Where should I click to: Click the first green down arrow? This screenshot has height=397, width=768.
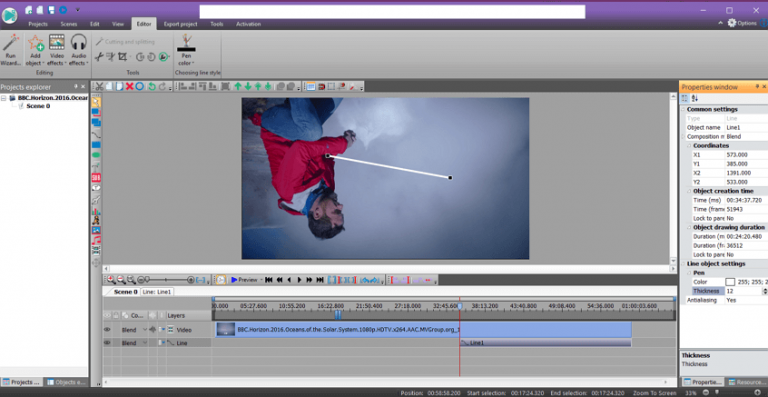248,87
